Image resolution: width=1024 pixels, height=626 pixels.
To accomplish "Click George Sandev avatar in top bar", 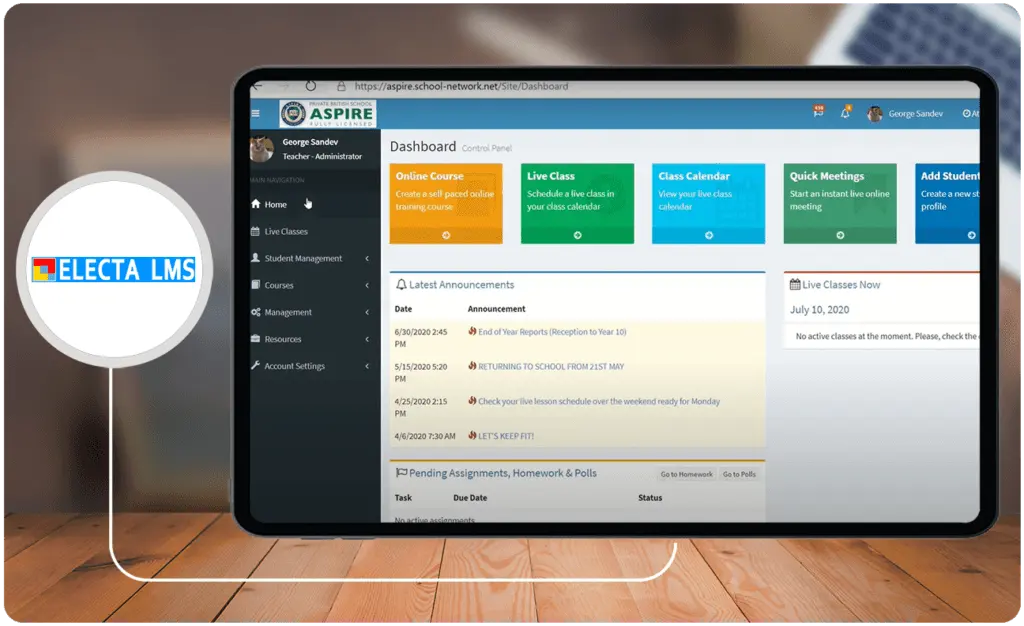I will coord(874,114).
